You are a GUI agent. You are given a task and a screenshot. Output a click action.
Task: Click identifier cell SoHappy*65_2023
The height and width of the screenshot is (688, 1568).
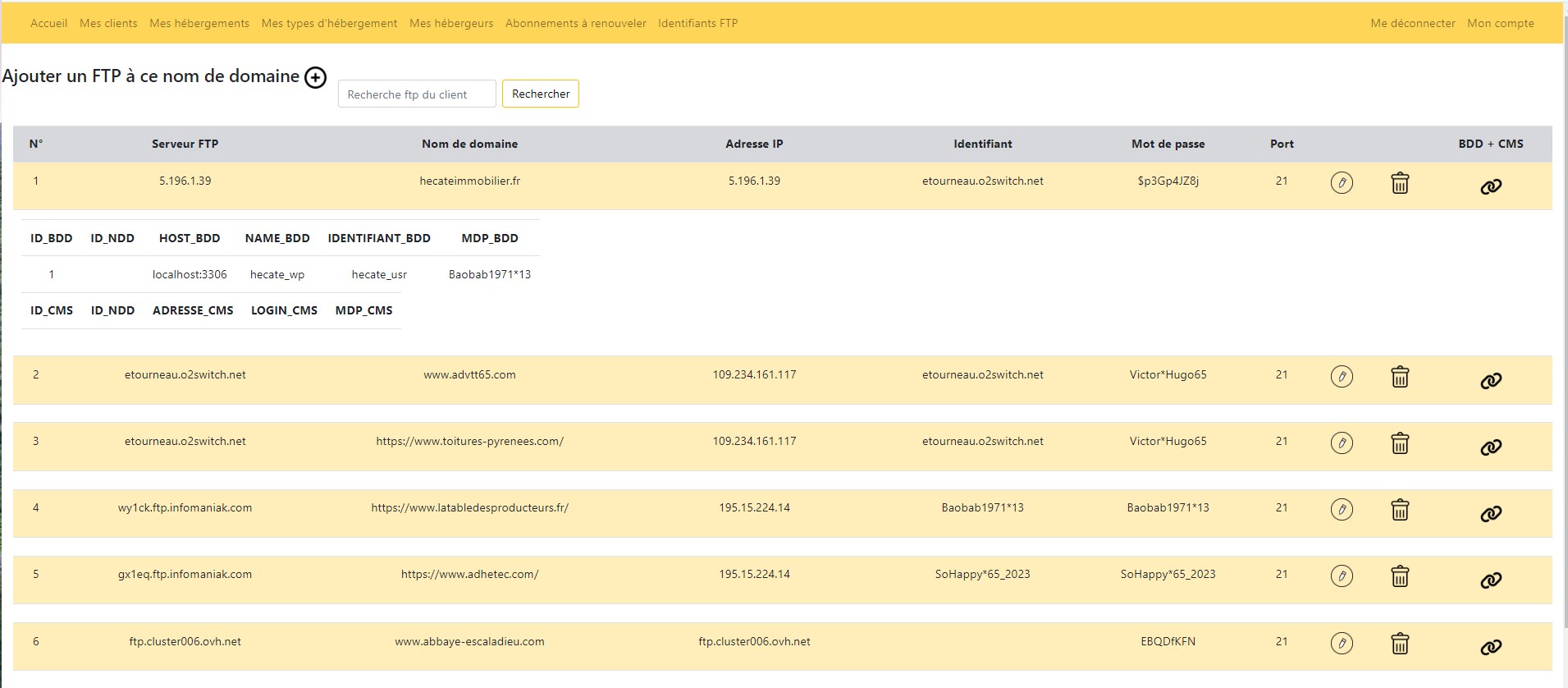(x=982, y=574)
